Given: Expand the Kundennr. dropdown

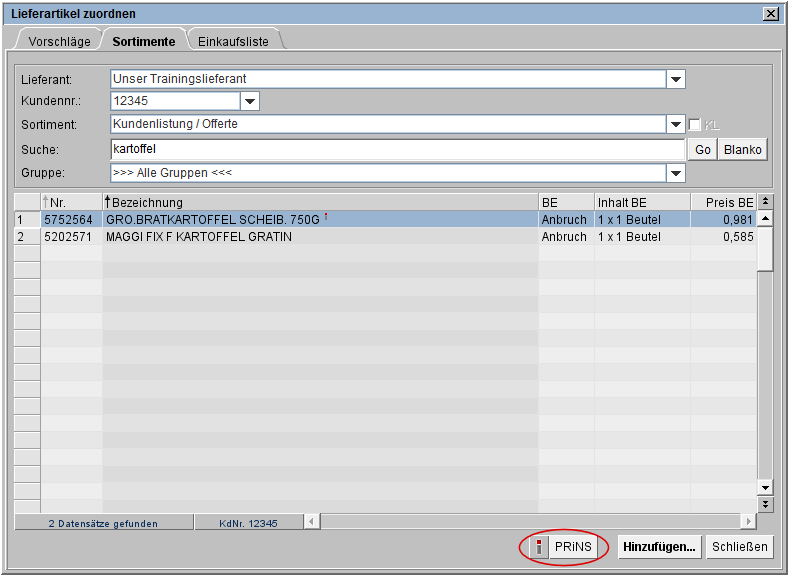Looking at the screenshot, I should [x=250, y=101].
